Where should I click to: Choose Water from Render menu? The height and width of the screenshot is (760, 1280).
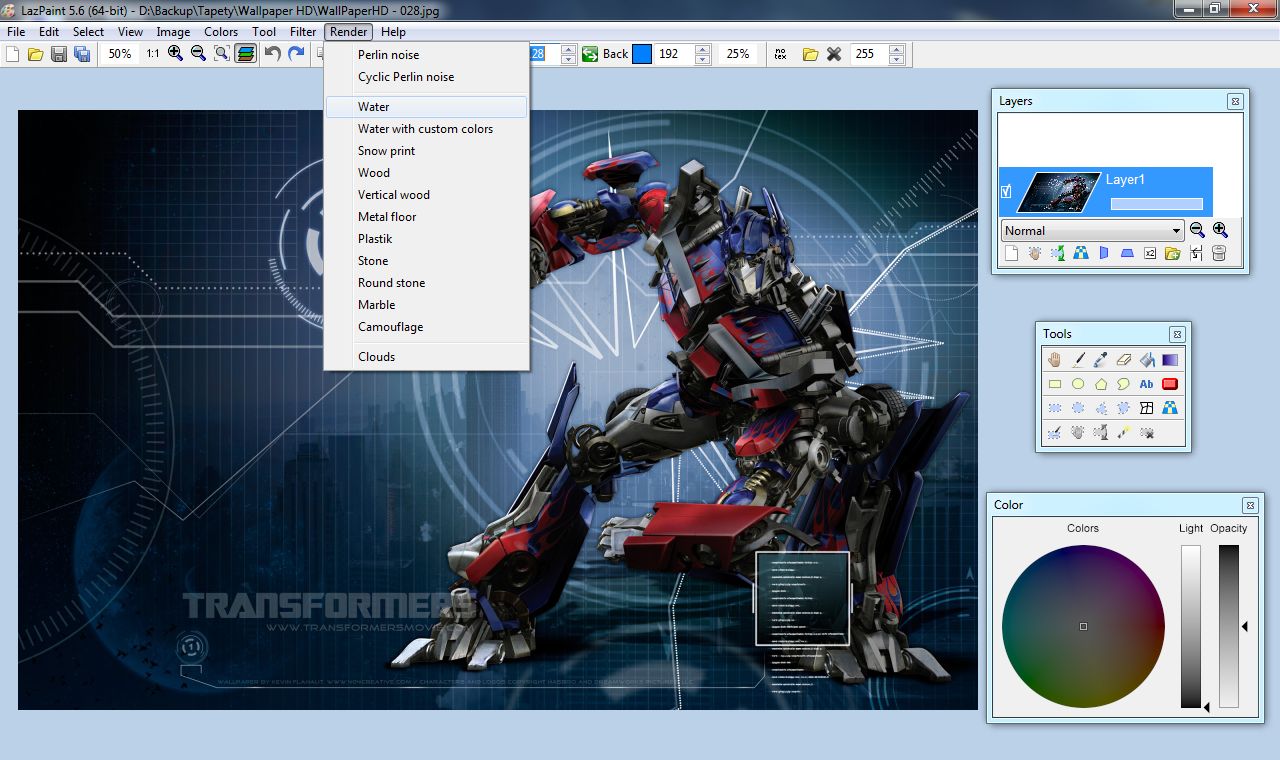426,107
